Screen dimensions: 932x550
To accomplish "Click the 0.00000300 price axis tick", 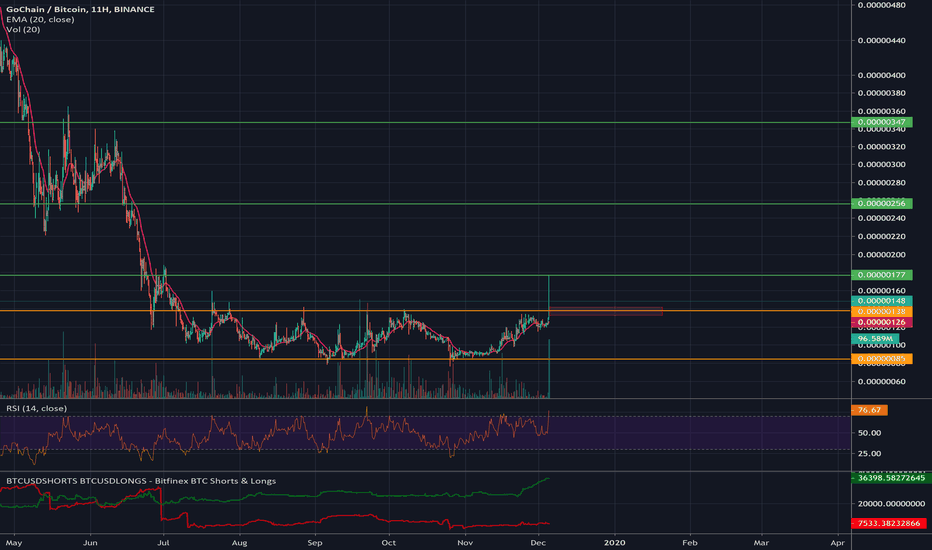I will click(881, 164).
